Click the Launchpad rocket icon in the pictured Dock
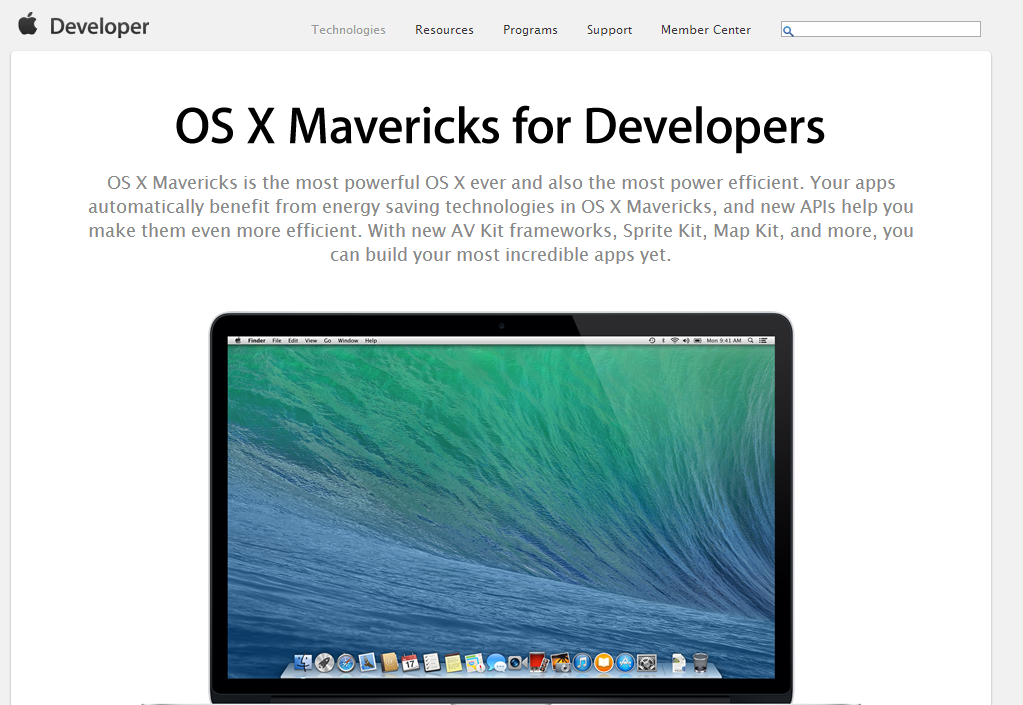1023x705 pixels. pyautogui.click(x=324, y=663)
